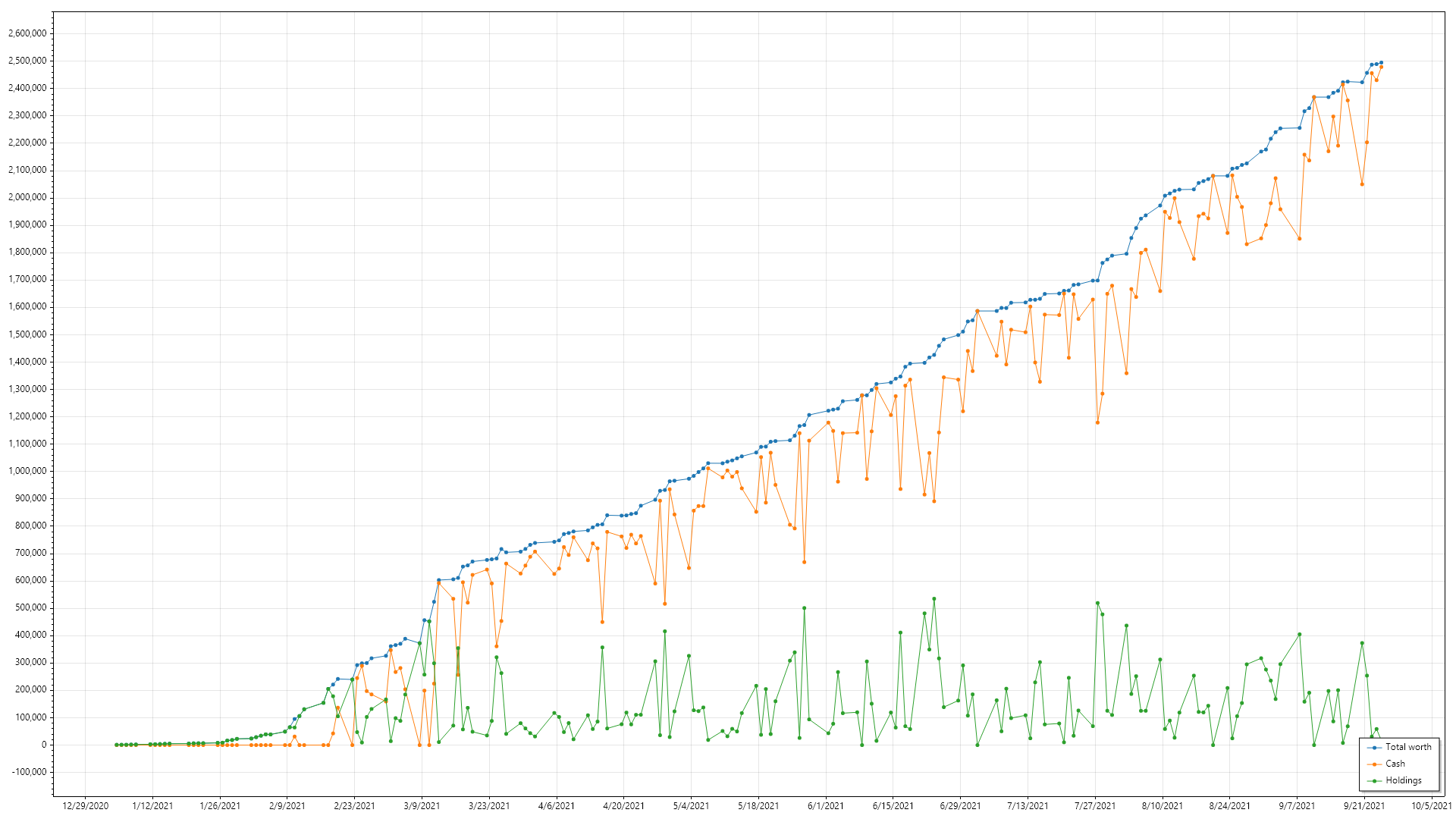1456x819 pixels.
Task: Click the orange Cash legend marker
Action: click(1375, 764)
